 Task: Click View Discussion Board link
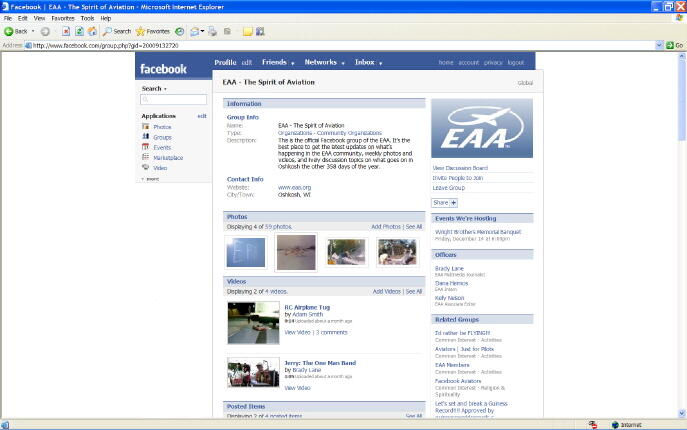(x=460, y=168)
